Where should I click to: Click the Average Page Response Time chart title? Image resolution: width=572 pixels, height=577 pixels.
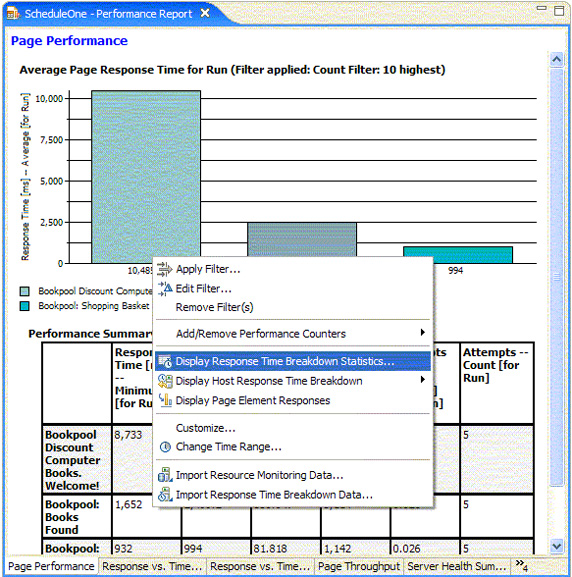tap(232, 70)
